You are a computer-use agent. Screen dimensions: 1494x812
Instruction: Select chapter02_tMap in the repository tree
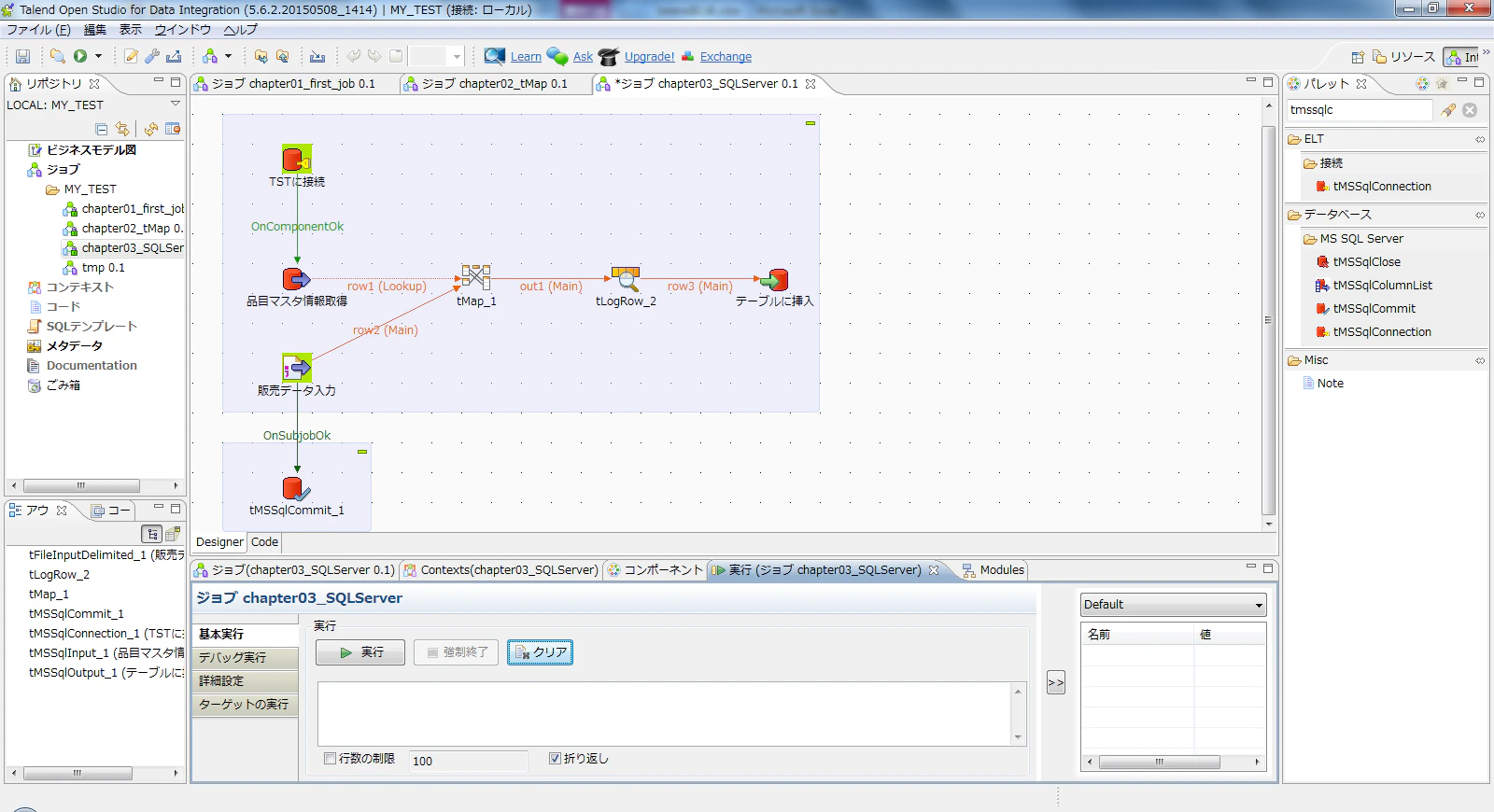132,229
